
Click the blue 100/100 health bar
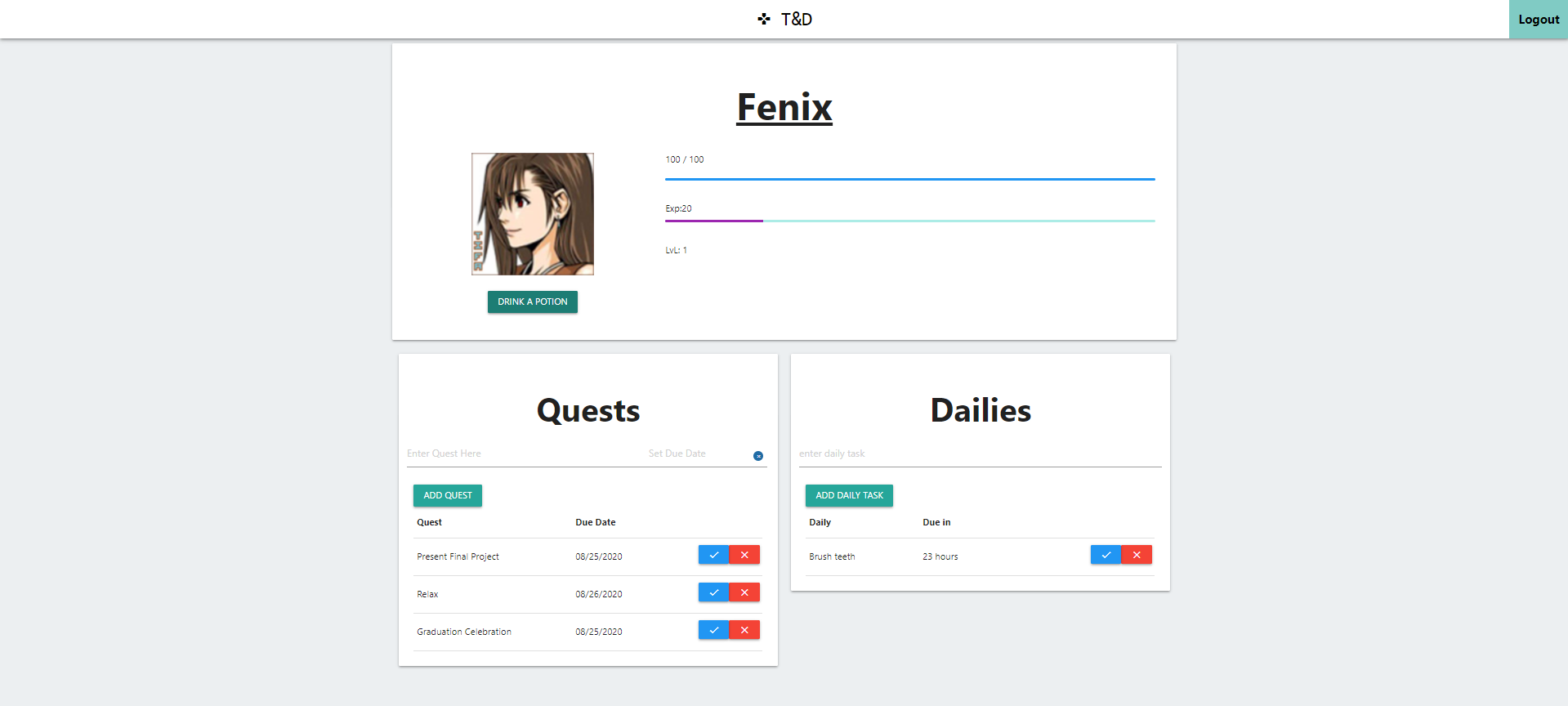[909, 179]
